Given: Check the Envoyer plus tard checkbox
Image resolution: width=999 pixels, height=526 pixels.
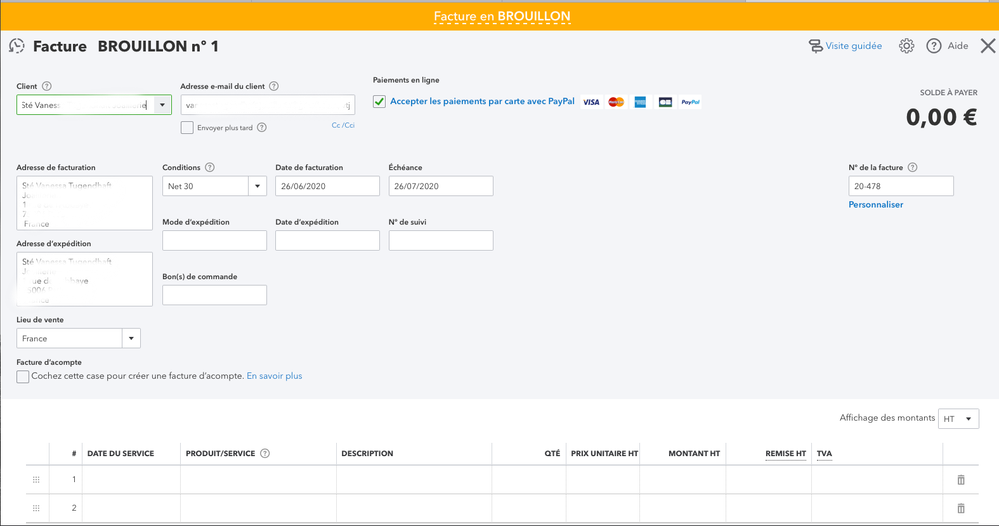Looking at the screenshot, I should pos(187,127).
